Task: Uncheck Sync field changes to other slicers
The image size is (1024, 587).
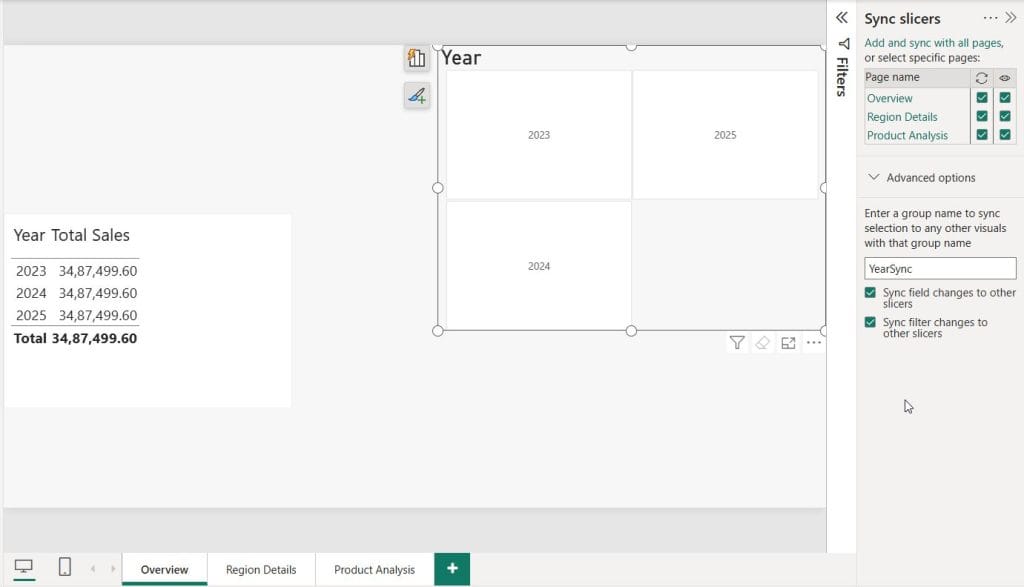Action: click(870, 293)
